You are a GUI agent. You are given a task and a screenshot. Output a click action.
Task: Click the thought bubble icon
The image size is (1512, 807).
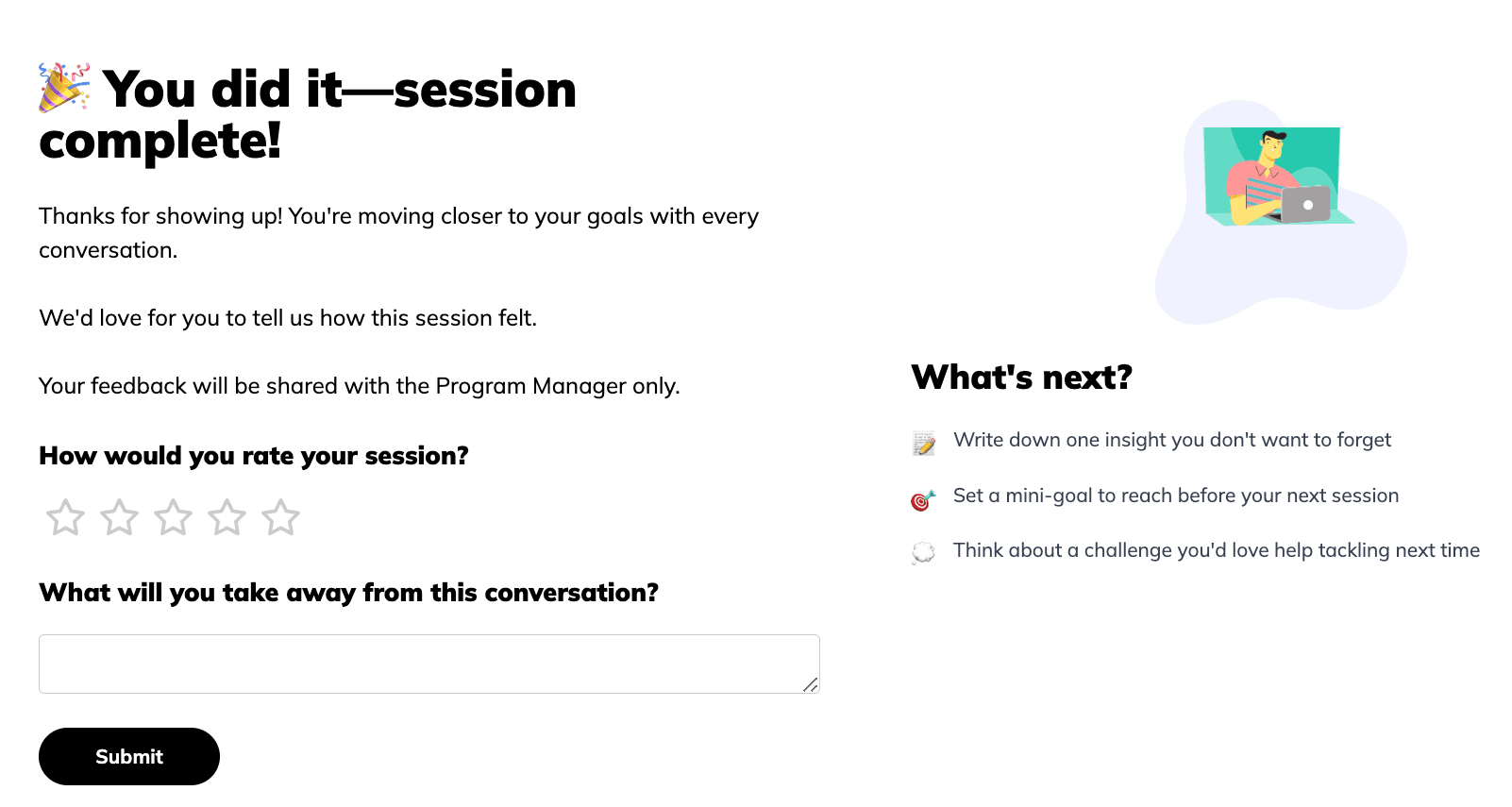(x=923, y=553)
